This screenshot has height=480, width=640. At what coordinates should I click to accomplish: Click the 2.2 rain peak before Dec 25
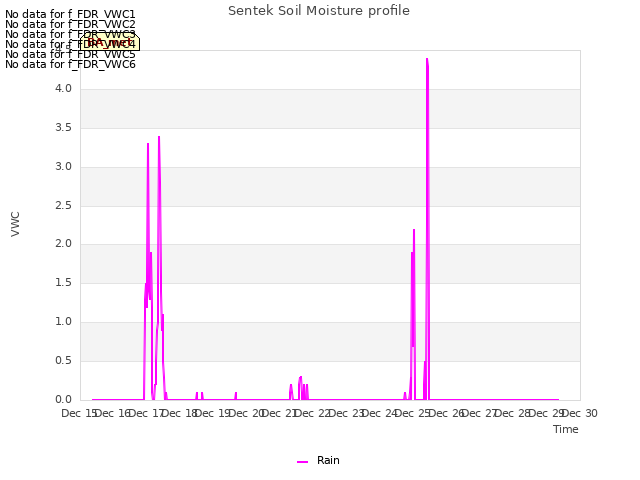tap(414, 230)
